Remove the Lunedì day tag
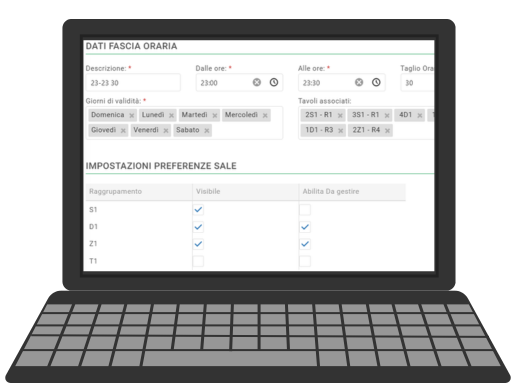 [171, 115]
